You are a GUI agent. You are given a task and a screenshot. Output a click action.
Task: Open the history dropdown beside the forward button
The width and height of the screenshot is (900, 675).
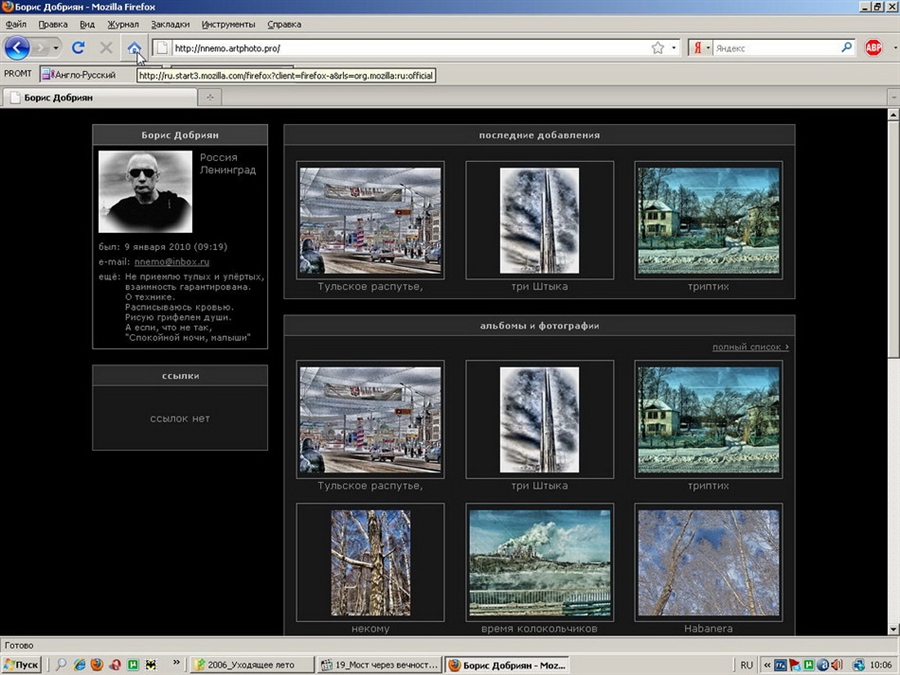[56, 47]
